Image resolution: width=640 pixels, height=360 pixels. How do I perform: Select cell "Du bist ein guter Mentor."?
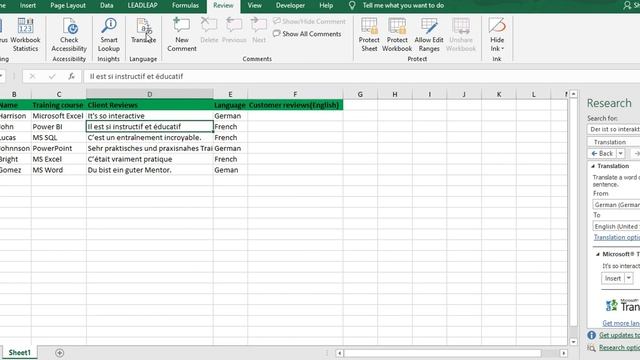150,170
